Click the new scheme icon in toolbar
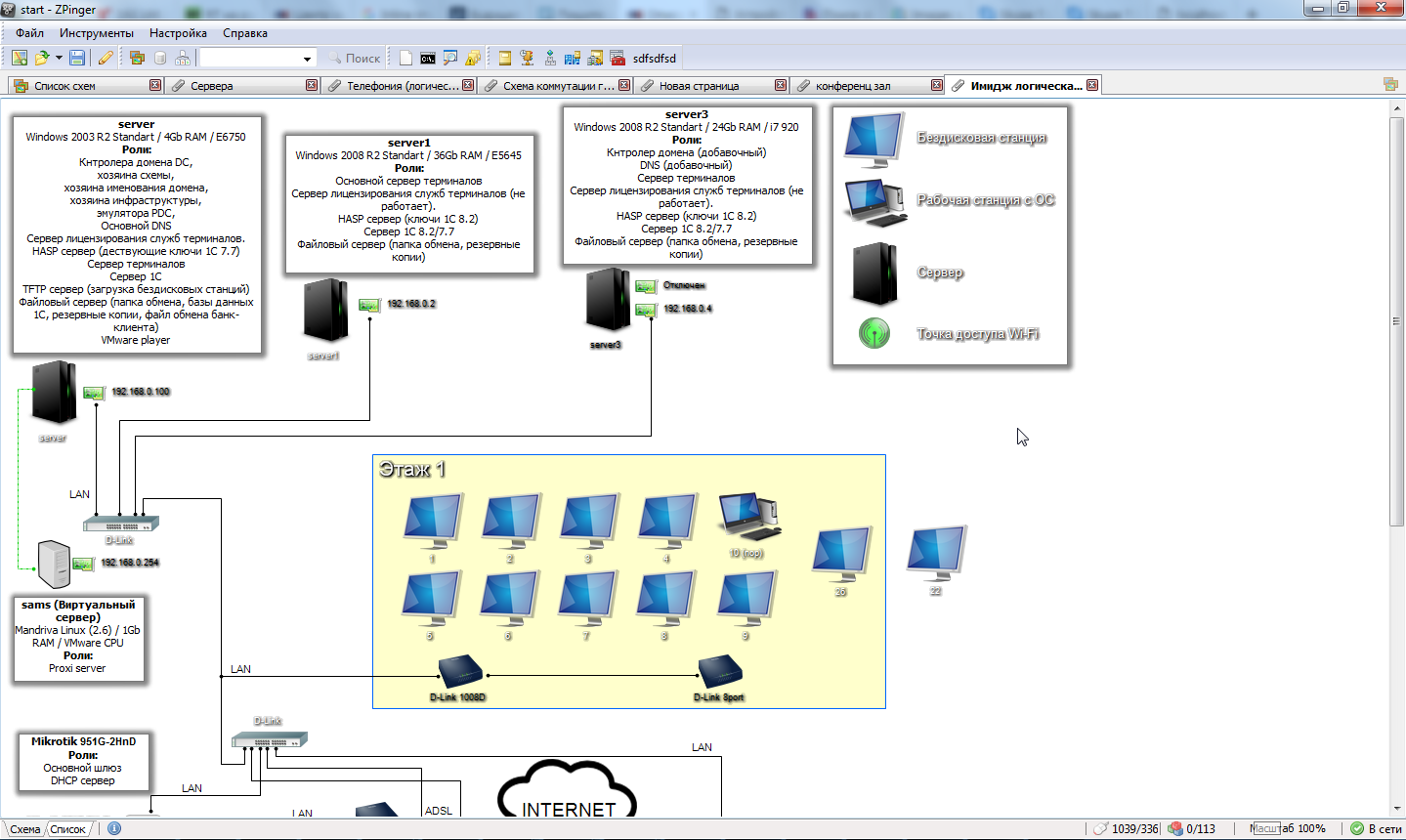Viewport: 1406px width, 840px height. [20, 59]
